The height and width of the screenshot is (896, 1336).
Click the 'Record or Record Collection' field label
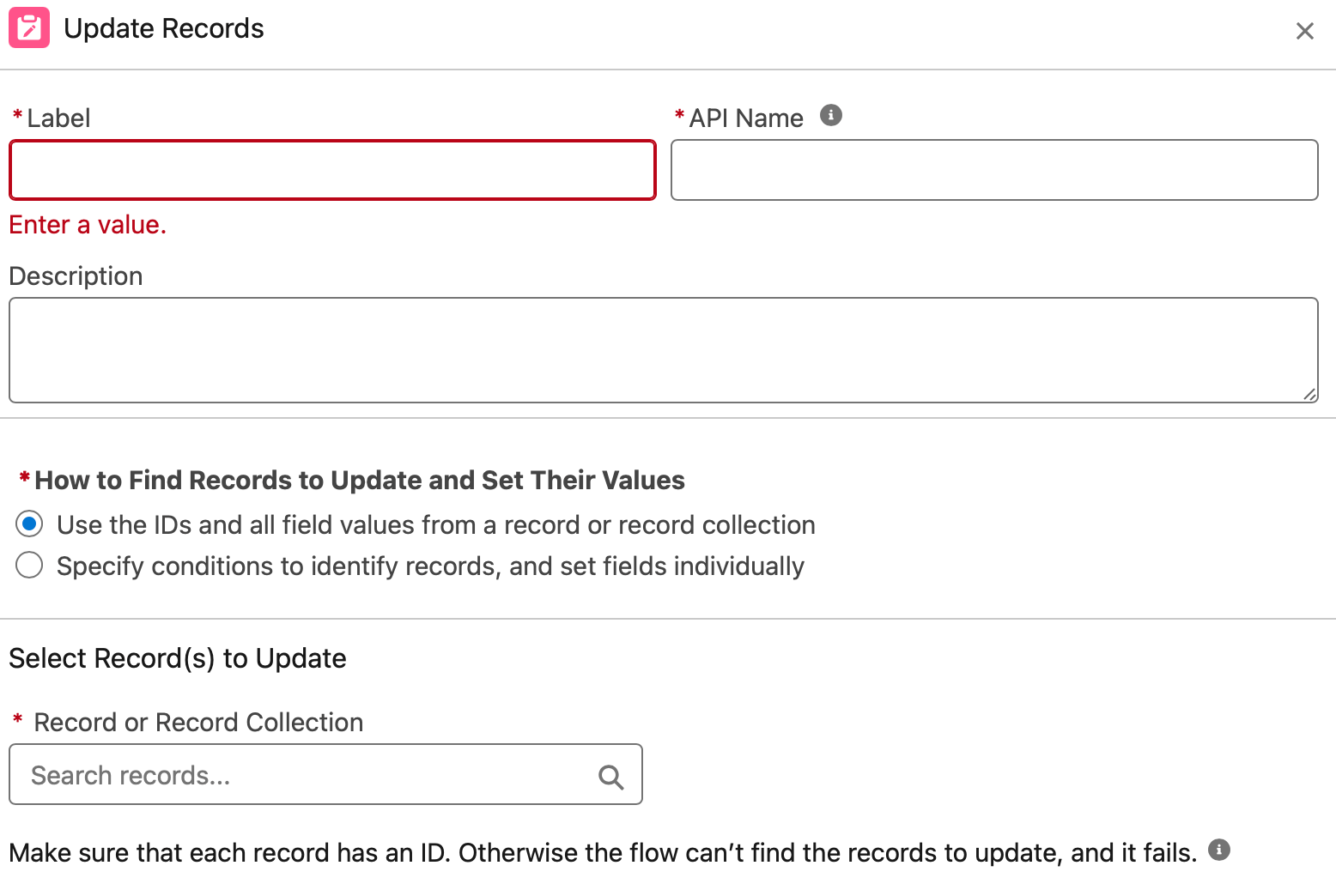click(198, 723)
